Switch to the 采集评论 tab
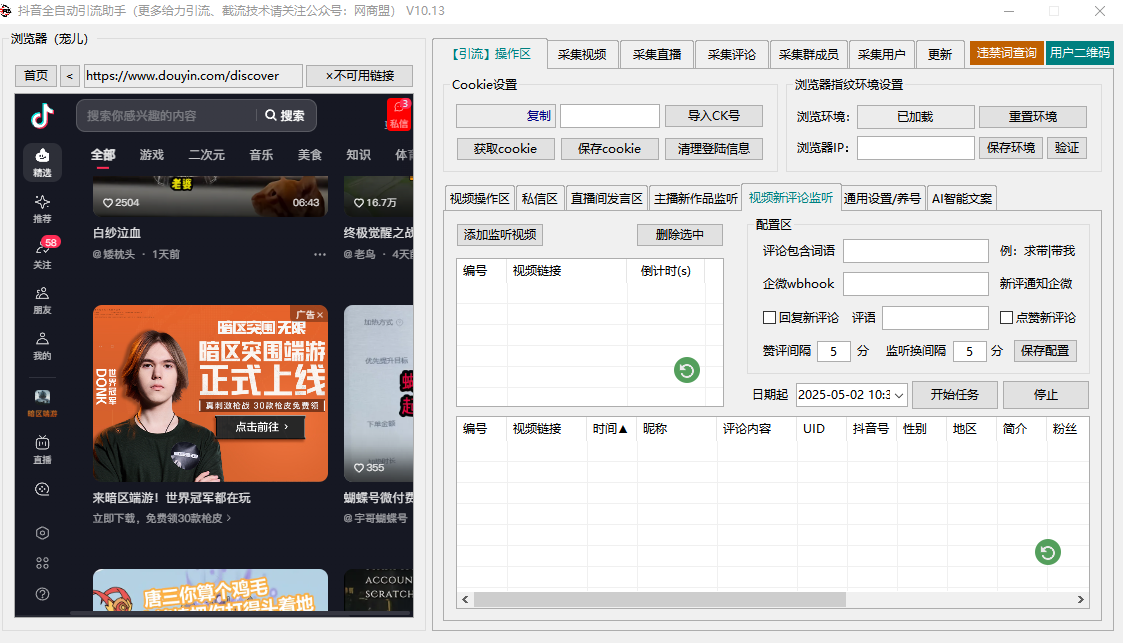Image resolution: width=1123 pixels, height=643 pixels. pyautogui.click(x=731, y=54)
